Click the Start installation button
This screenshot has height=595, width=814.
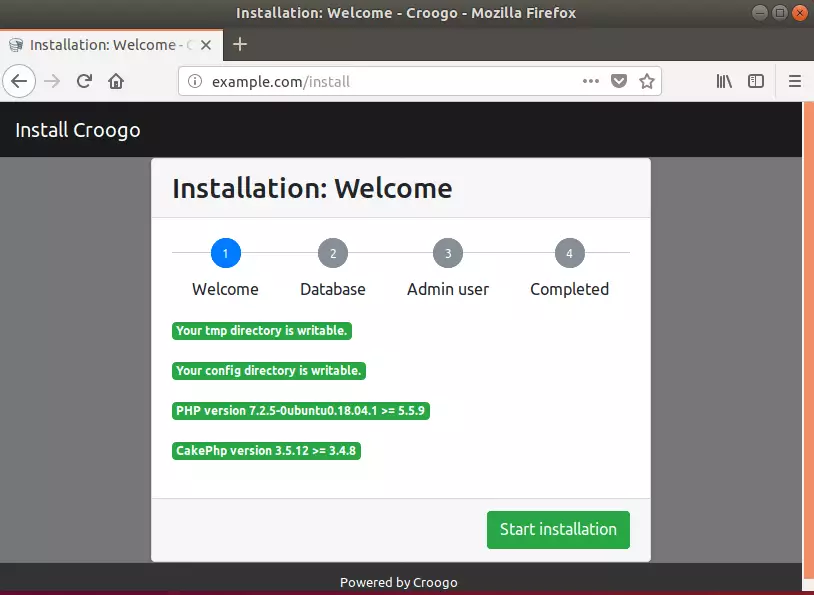click(x=558, y=530)
